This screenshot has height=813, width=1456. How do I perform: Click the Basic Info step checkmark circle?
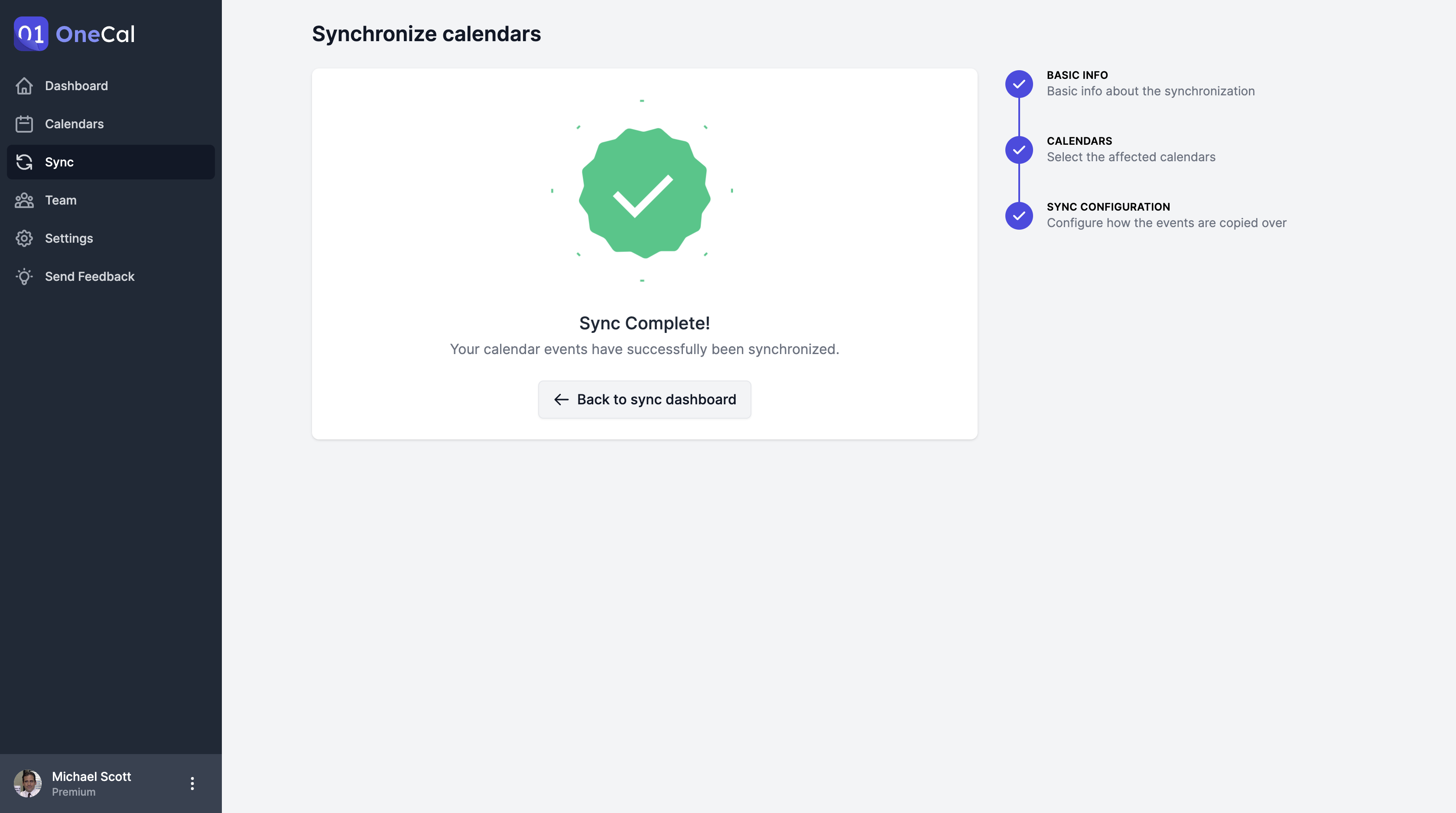tap(1018, 84)
